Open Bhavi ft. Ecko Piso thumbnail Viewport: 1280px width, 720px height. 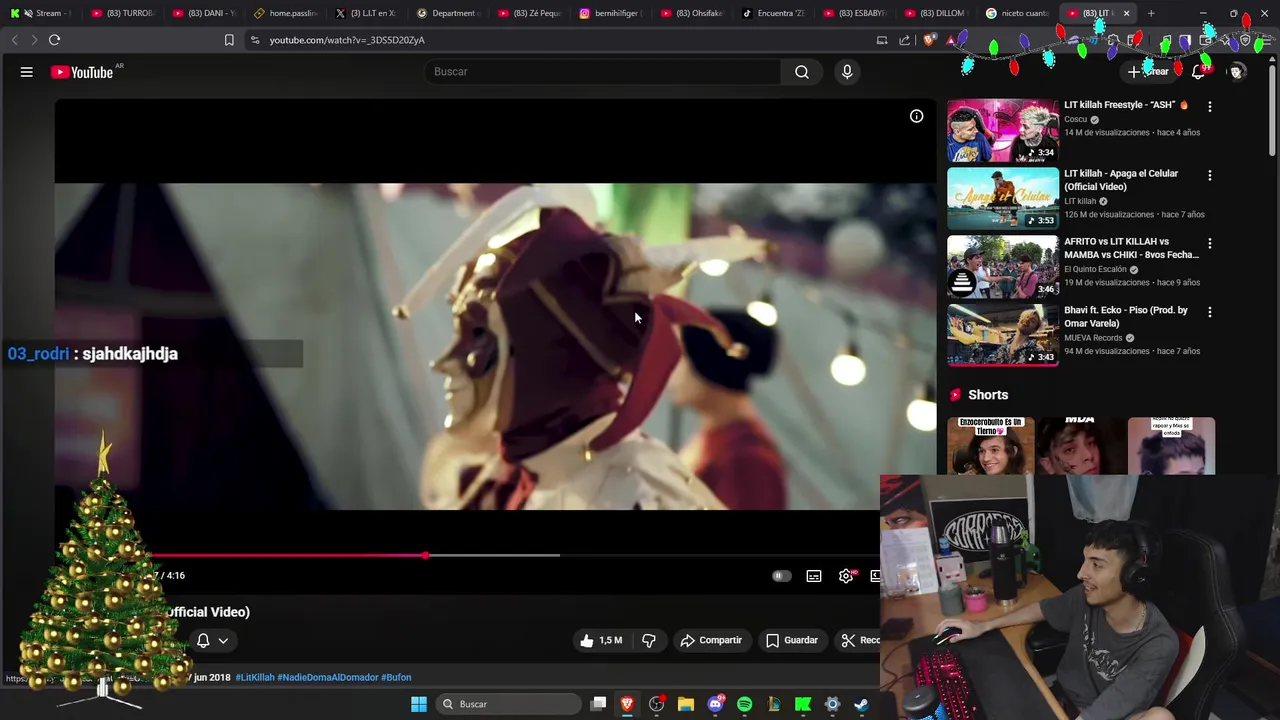coord(1002,335)
